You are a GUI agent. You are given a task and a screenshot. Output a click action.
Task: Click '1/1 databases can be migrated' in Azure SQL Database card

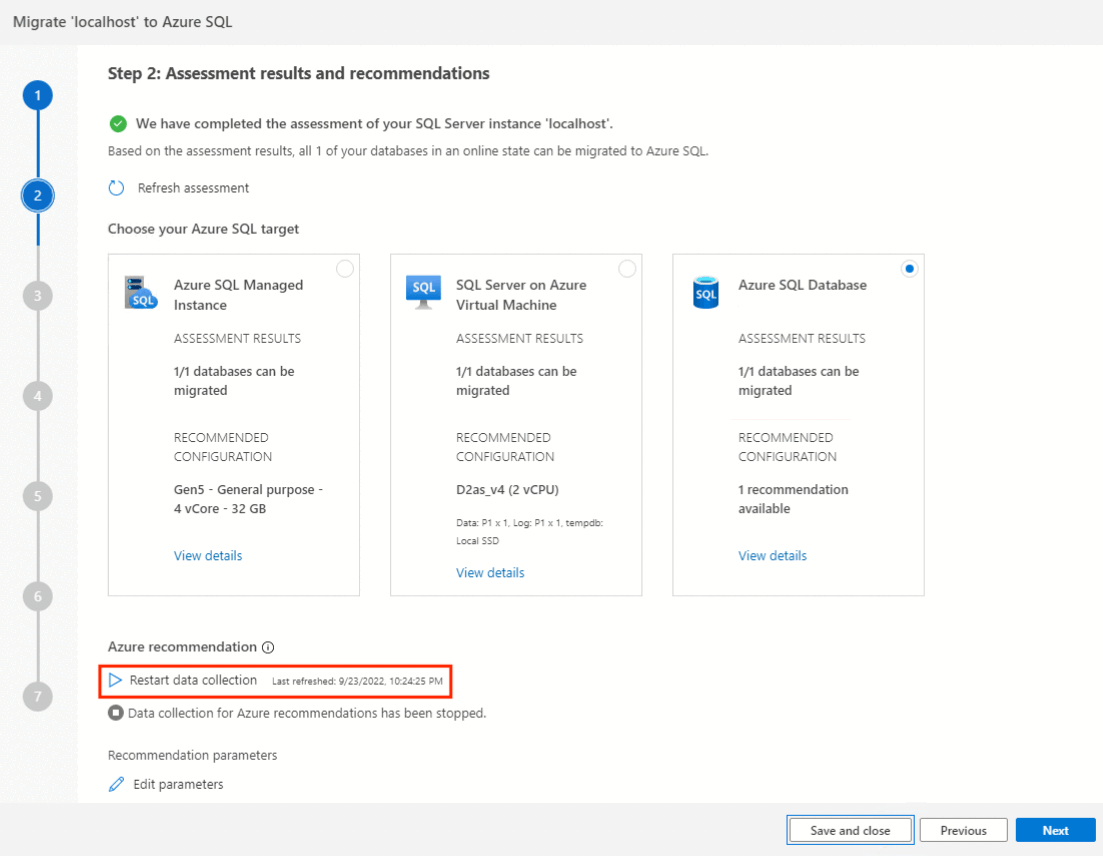[798, 381]
